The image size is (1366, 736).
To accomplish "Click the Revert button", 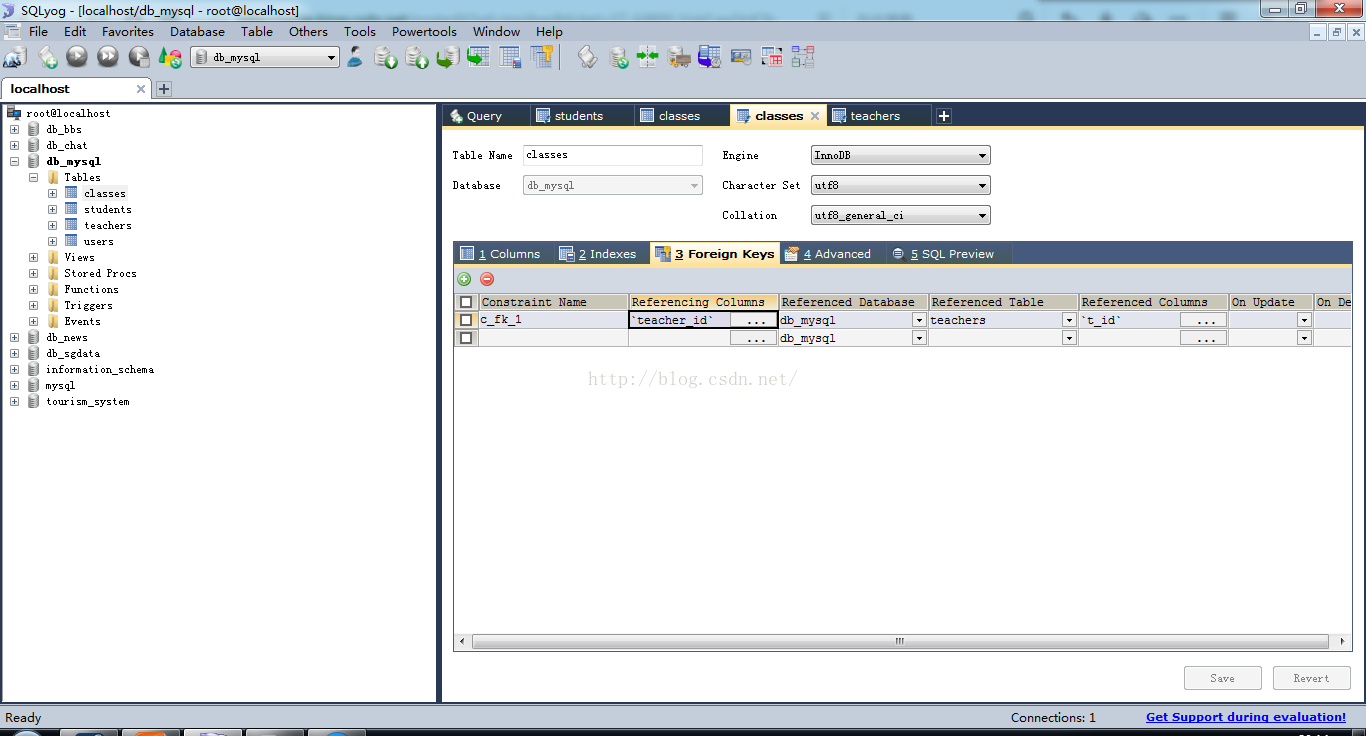I will [x=1311, y=678].
